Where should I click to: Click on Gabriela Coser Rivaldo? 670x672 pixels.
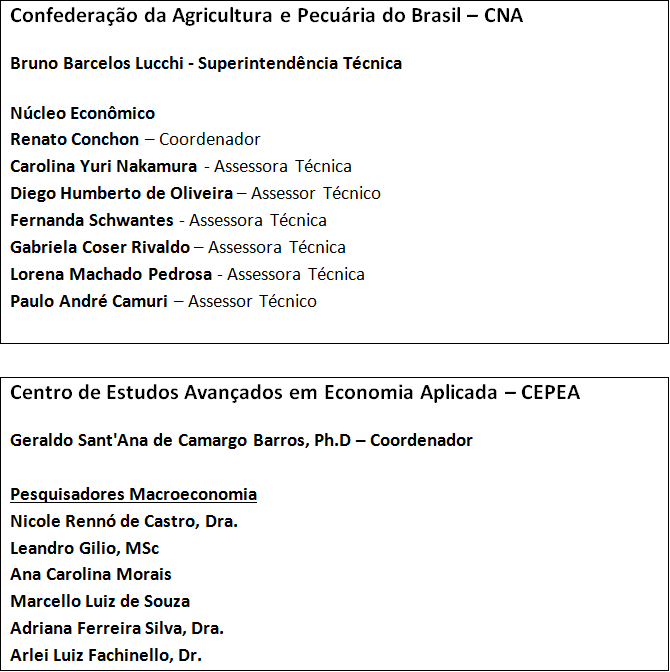(x=100, y=248)
